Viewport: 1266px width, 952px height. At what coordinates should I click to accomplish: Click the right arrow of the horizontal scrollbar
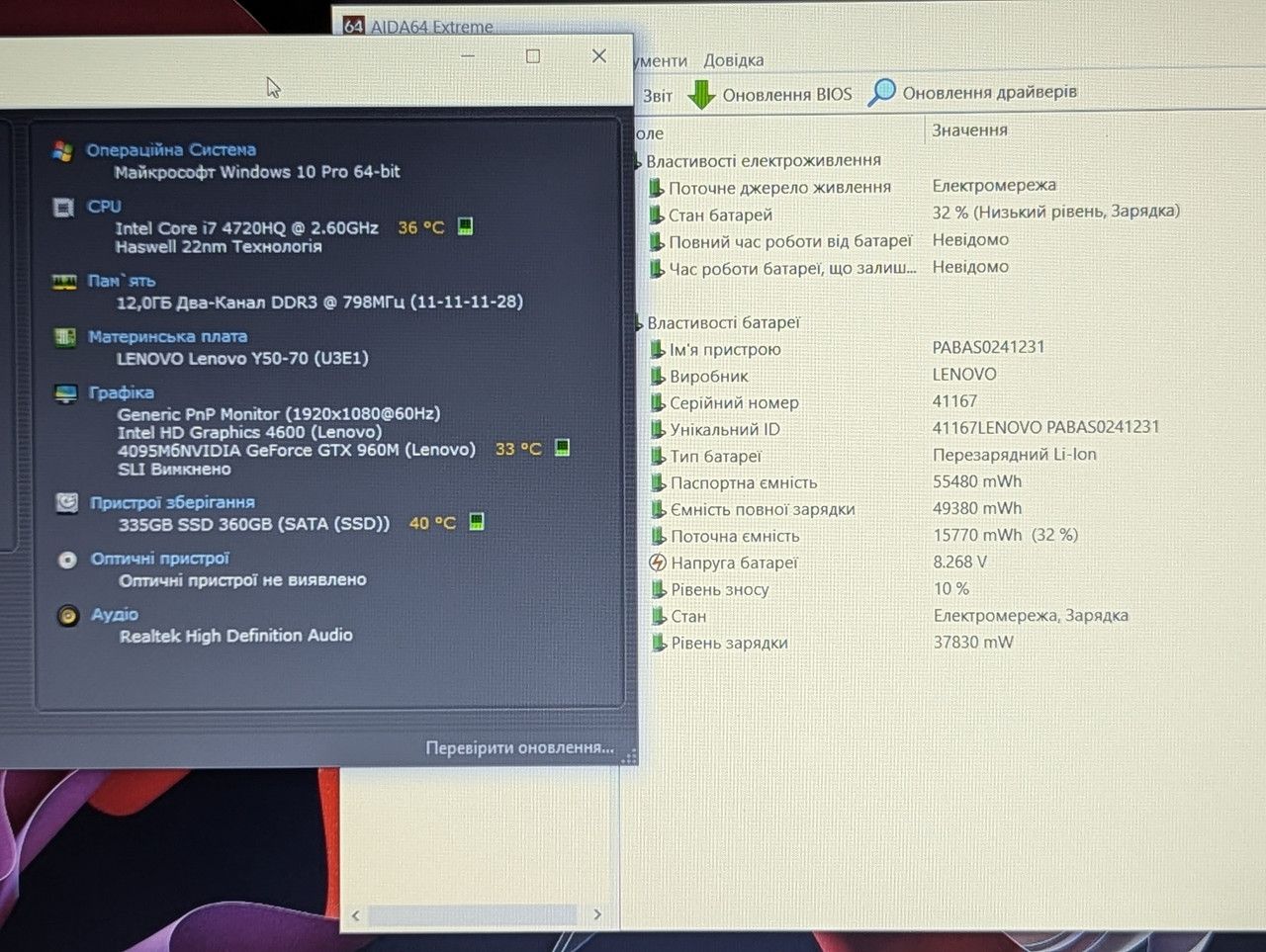point(596,914)
